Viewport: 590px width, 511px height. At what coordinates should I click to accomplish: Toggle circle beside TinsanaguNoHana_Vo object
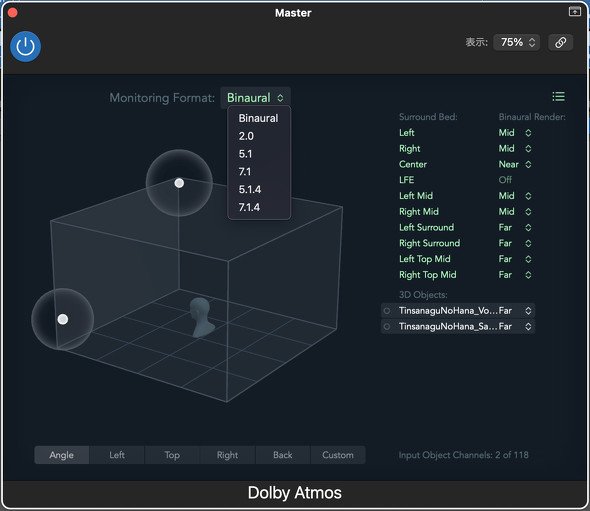[386, 311]
